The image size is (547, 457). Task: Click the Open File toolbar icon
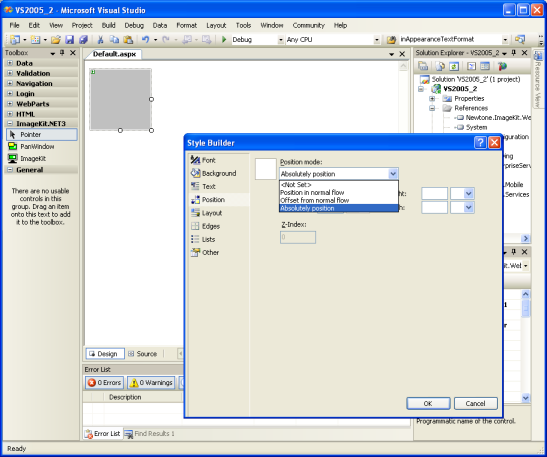[x=56, y=39]
